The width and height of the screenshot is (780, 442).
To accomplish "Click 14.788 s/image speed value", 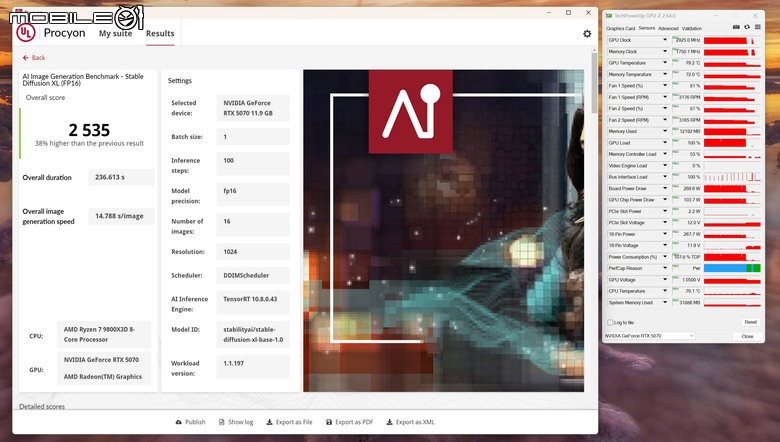I will click(x=121, y=216).
